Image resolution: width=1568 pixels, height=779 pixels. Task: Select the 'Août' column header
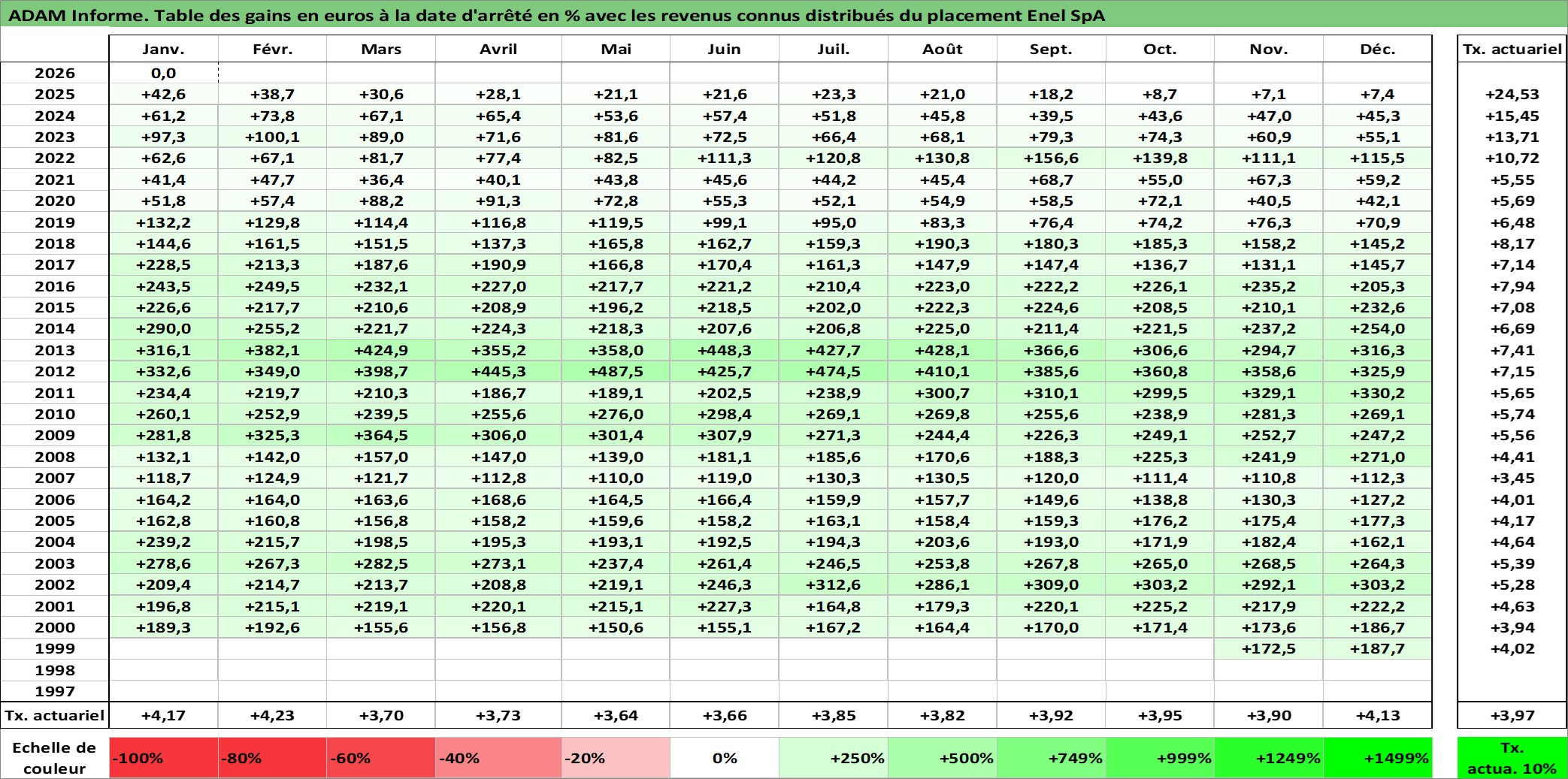[x=943, y=49]
